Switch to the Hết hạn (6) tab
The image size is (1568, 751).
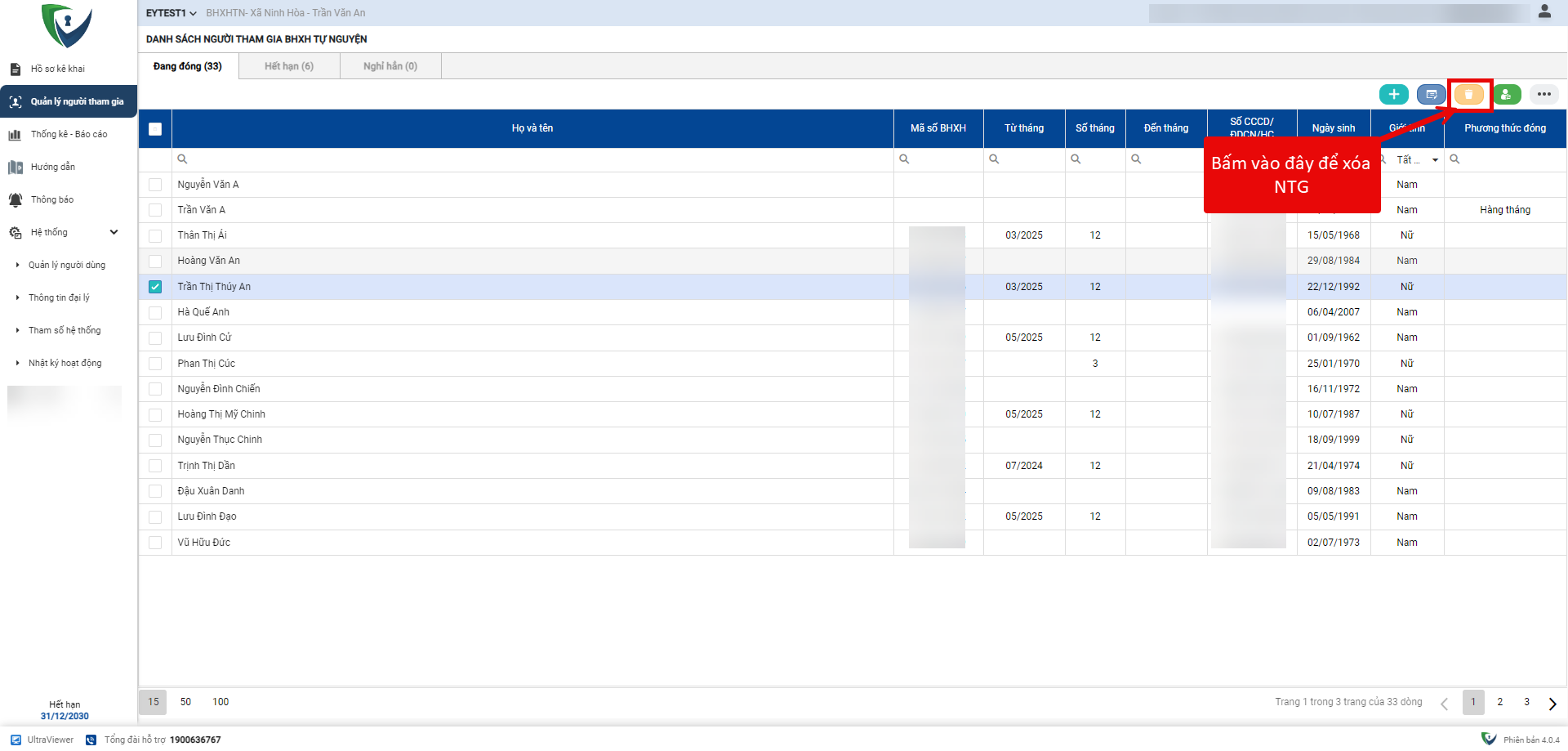coord(289,66)
